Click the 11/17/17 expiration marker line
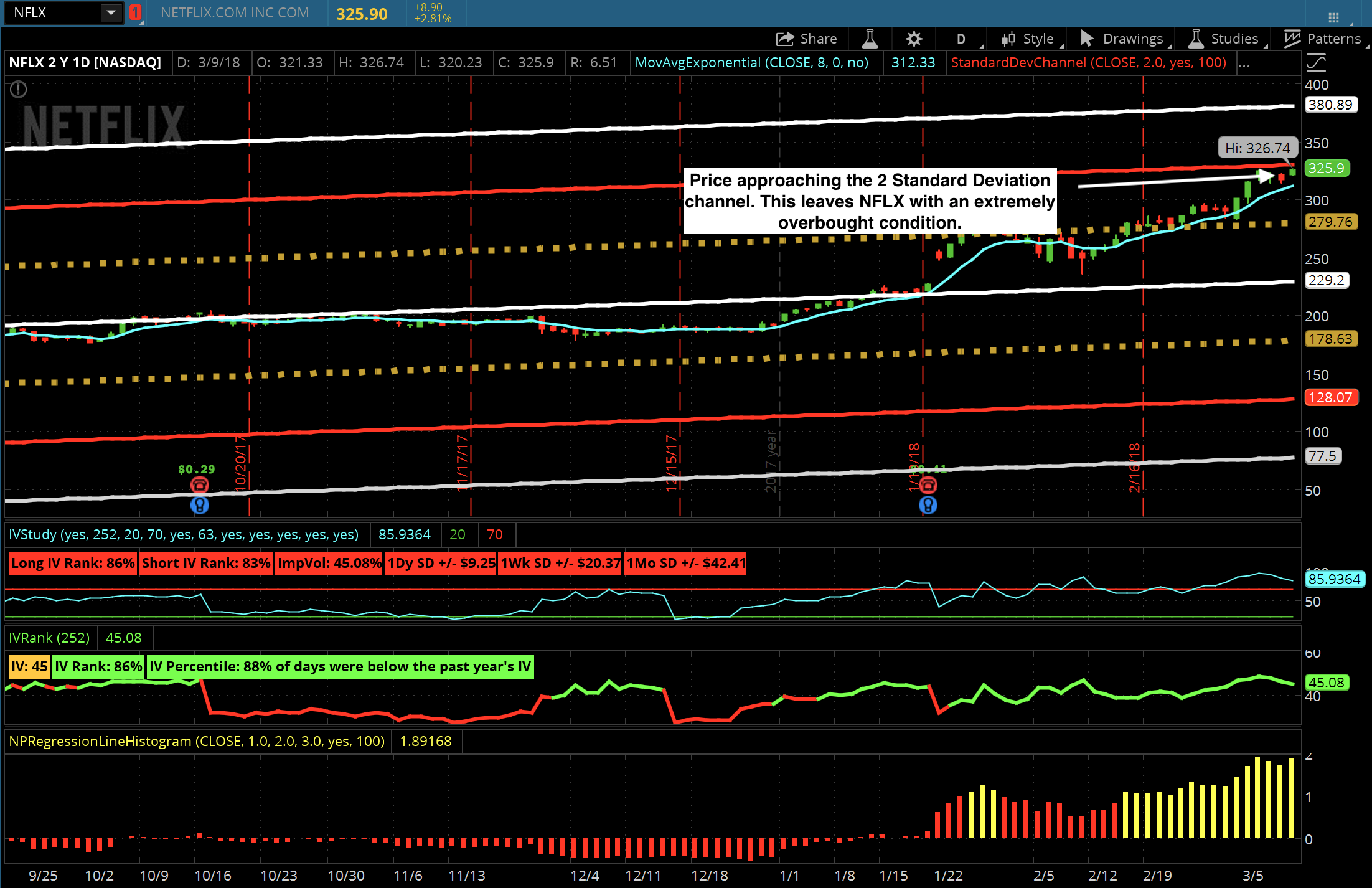Screen dimensions: 1372x888 click(471, 296)
